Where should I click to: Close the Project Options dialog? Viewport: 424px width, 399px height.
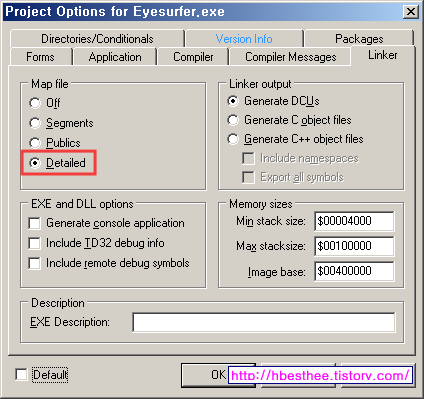click(x=411, y=12)
